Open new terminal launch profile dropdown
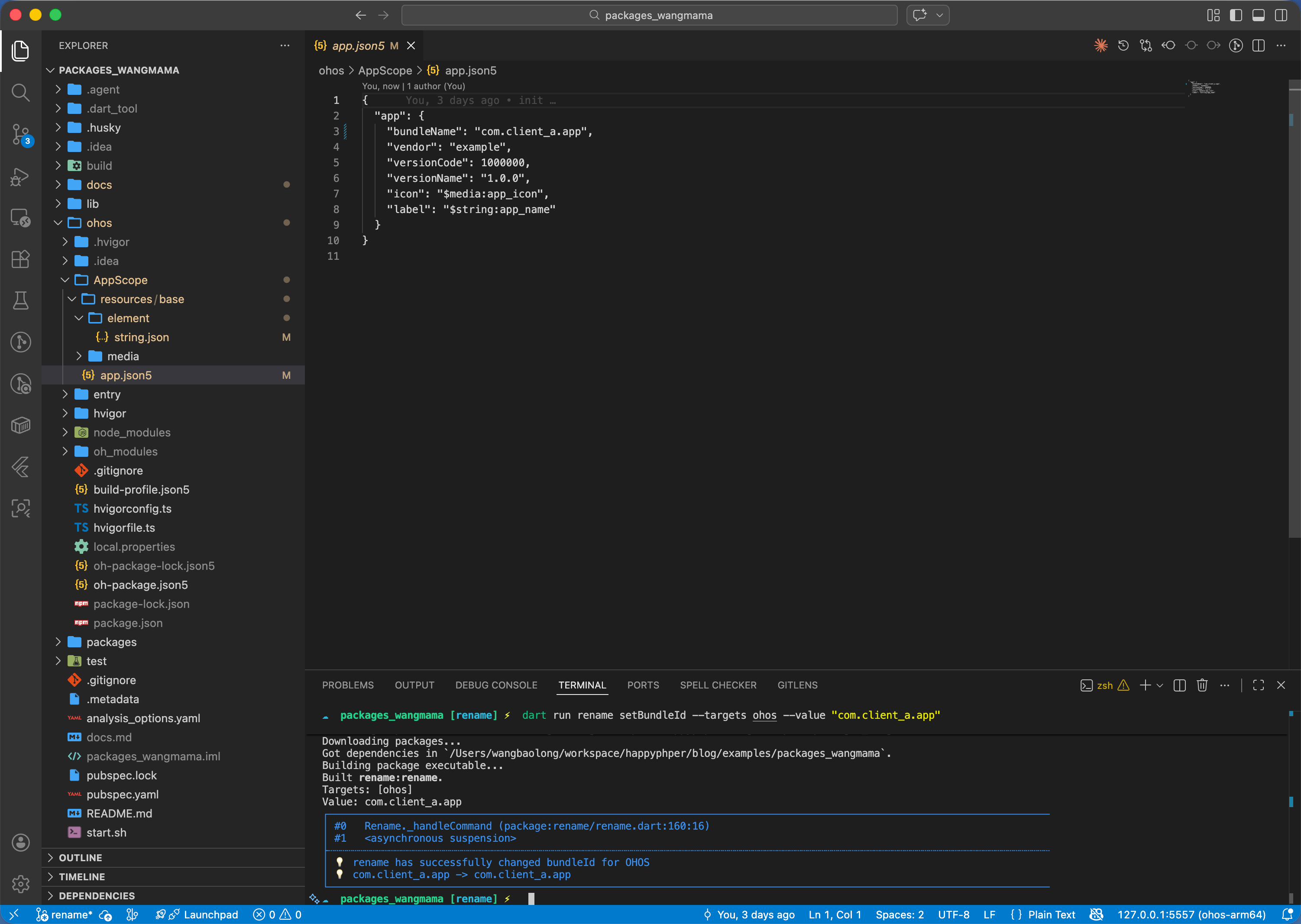This screenshot has height=924, width=1301. click(x=1160, y=685)
